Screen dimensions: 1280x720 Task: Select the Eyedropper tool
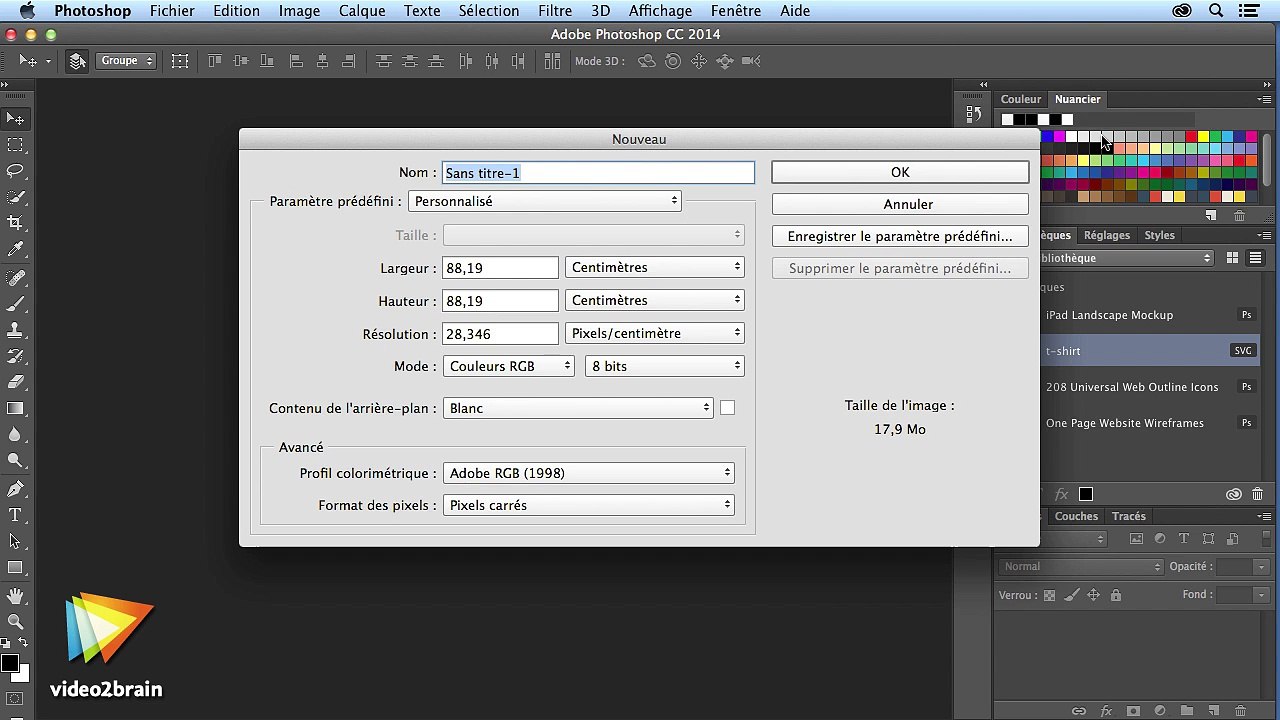point(15,249)
